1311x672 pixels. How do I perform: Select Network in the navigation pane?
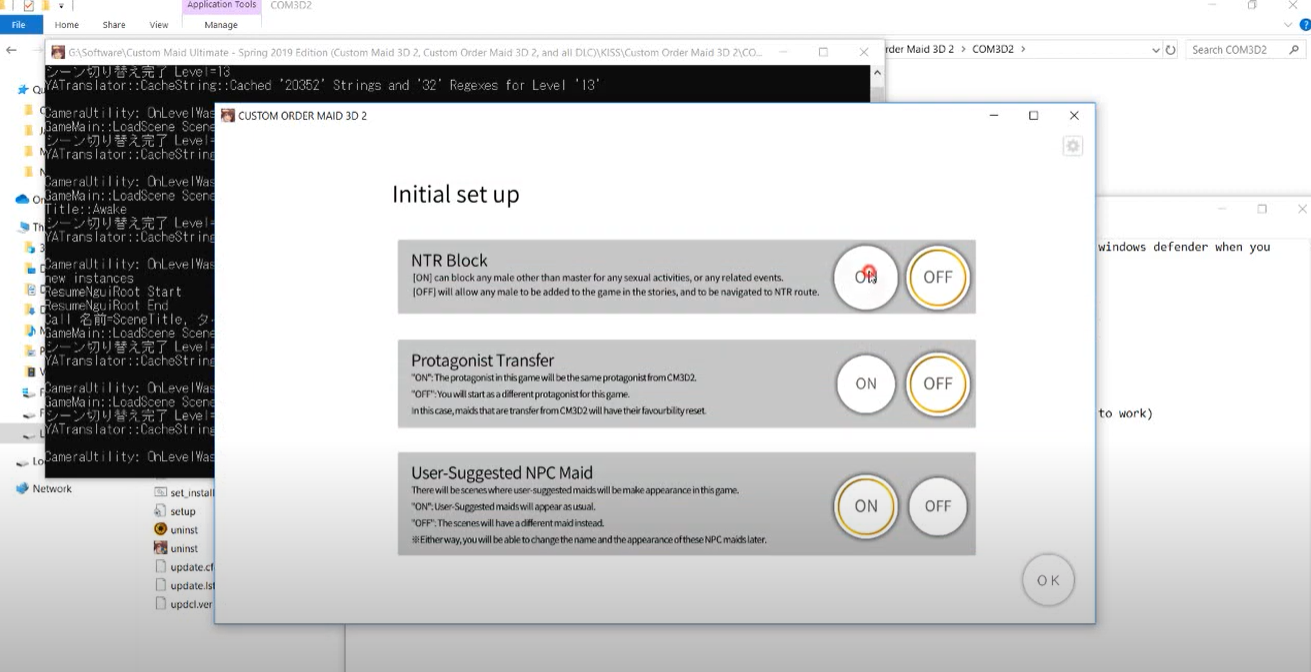(52, 489)
